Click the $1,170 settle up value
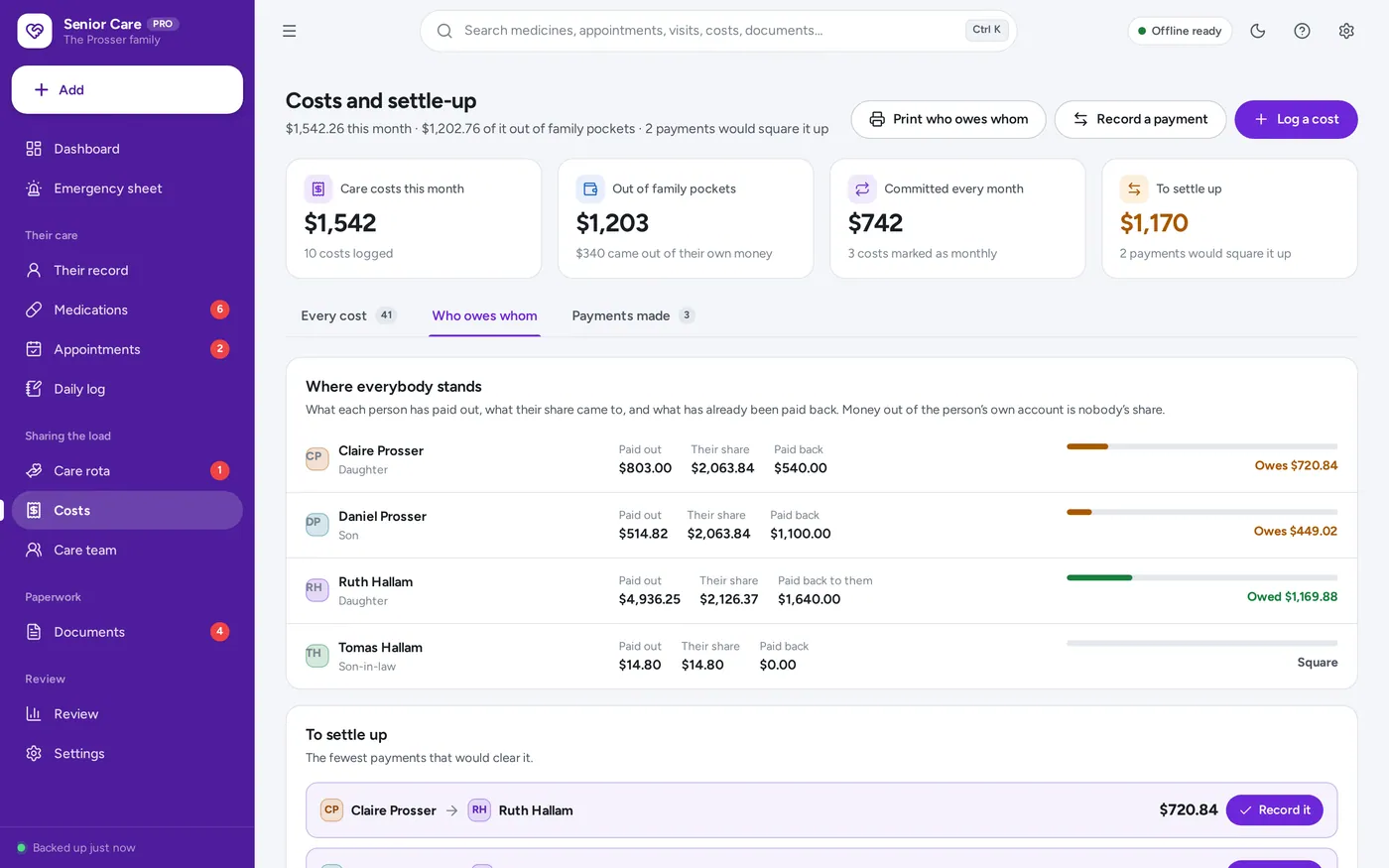Image resolution: width=1389 pixels, height=868 pixels. point(1154,223)
